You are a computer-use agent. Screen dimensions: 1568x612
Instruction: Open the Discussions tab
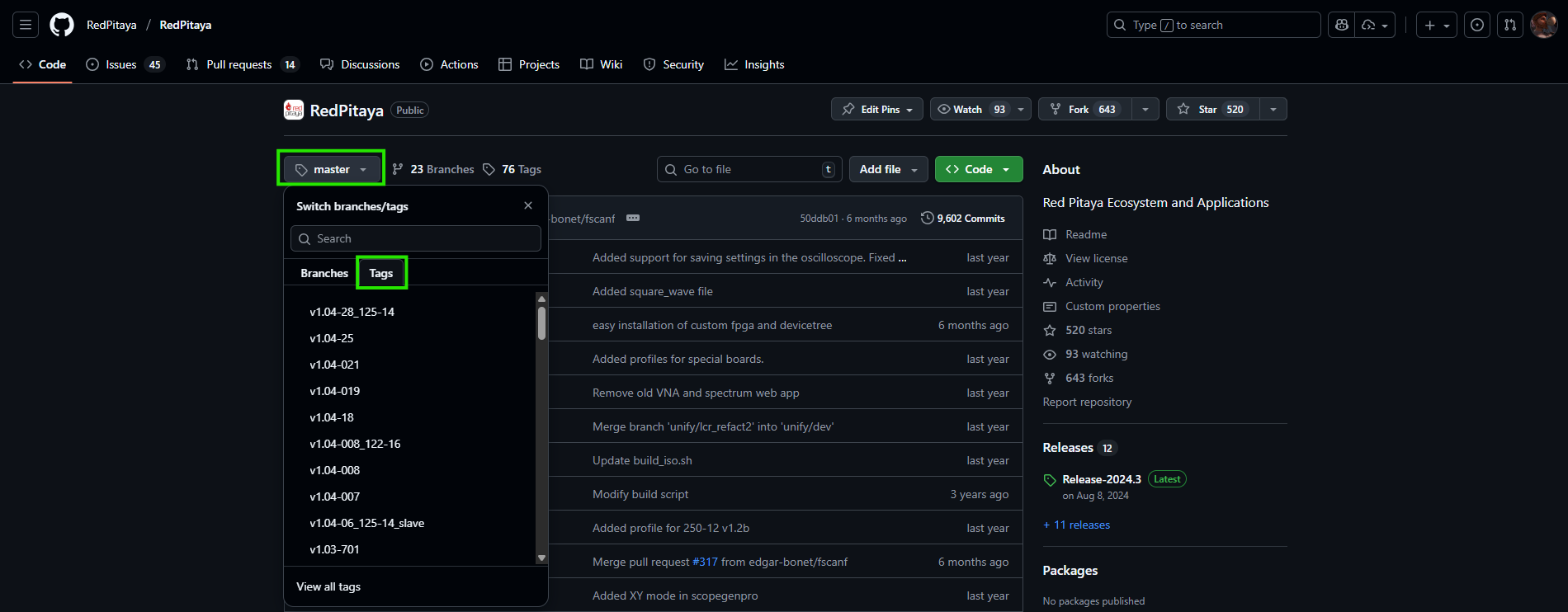coord(360,64)
